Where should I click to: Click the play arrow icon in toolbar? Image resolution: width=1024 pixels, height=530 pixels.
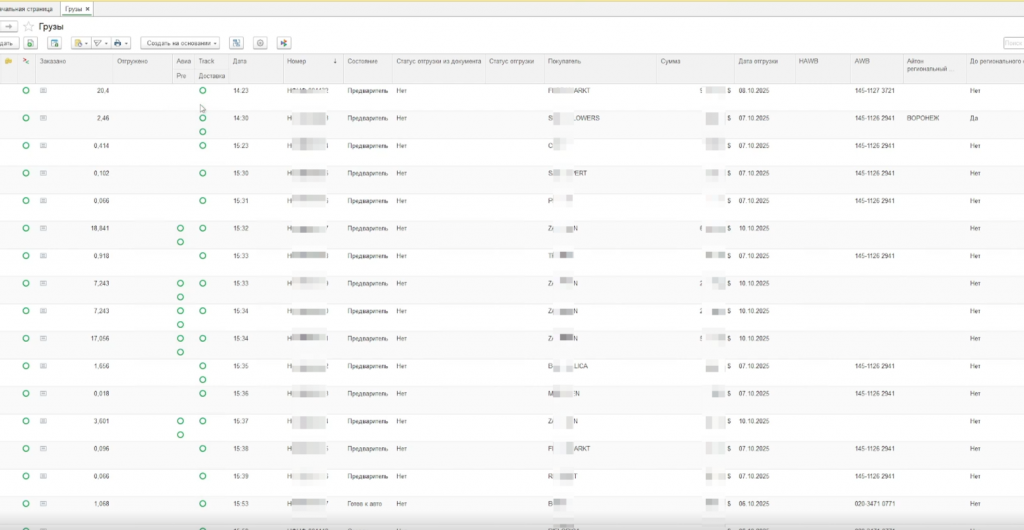pyautogui.click(x=284, y=43)
